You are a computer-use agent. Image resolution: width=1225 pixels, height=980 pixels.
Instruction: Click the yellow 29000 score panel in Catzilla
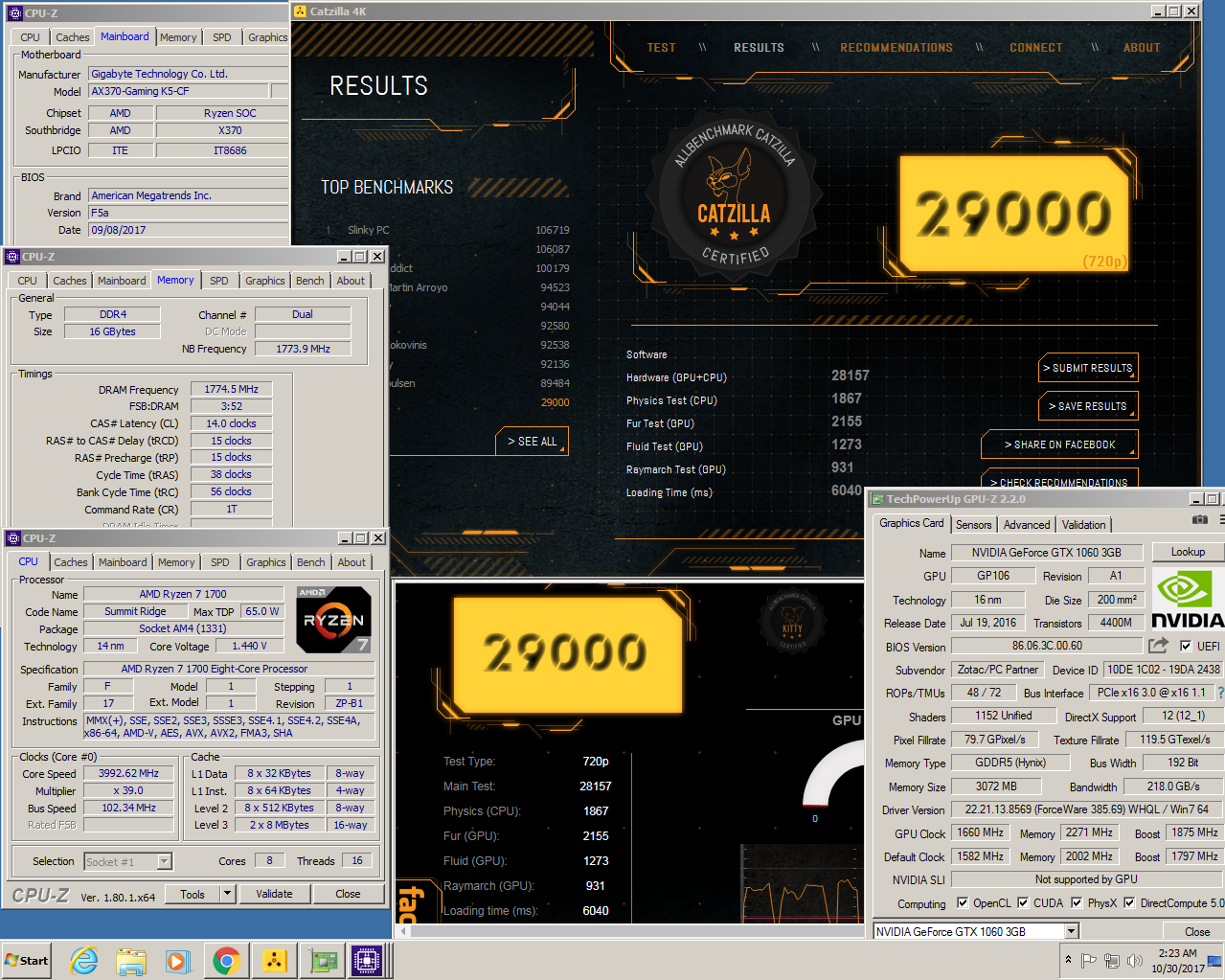1014,214
